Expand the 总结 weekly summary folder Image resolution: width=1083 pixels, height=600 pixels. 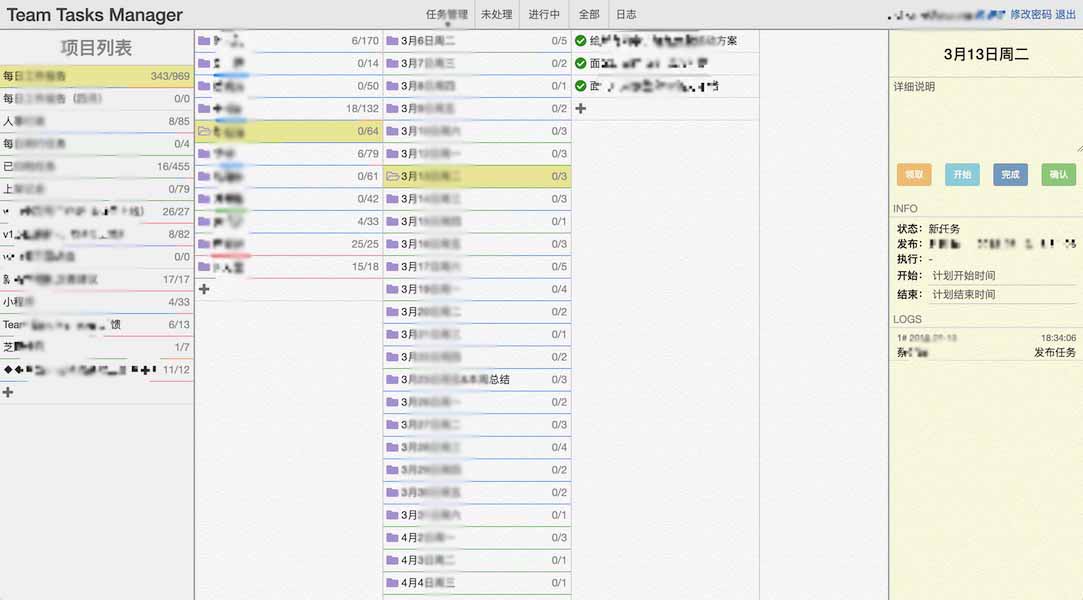(393, 380)
